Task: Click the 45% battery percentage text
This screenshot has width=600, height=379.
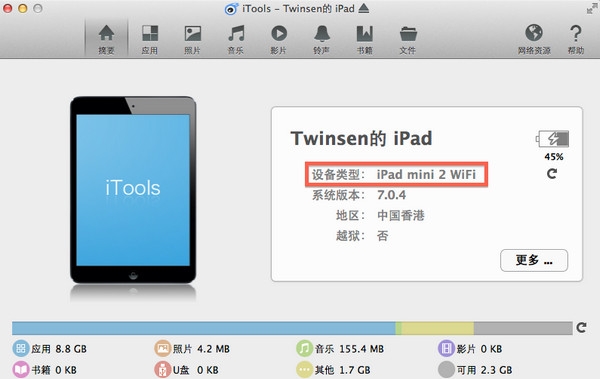Action: pos(554,157)
